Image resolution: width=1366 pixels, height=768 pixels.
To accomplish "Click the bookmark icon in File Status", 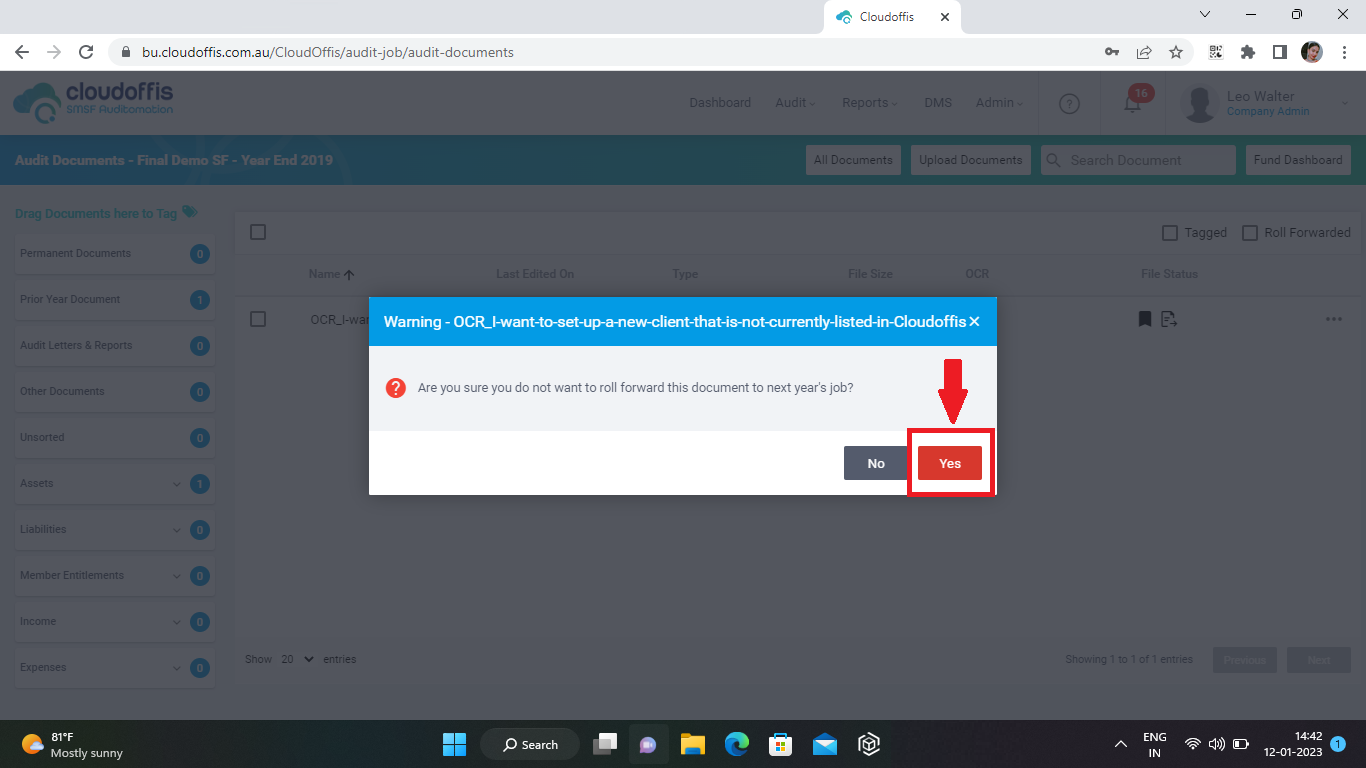I will tap(1145, 319).
